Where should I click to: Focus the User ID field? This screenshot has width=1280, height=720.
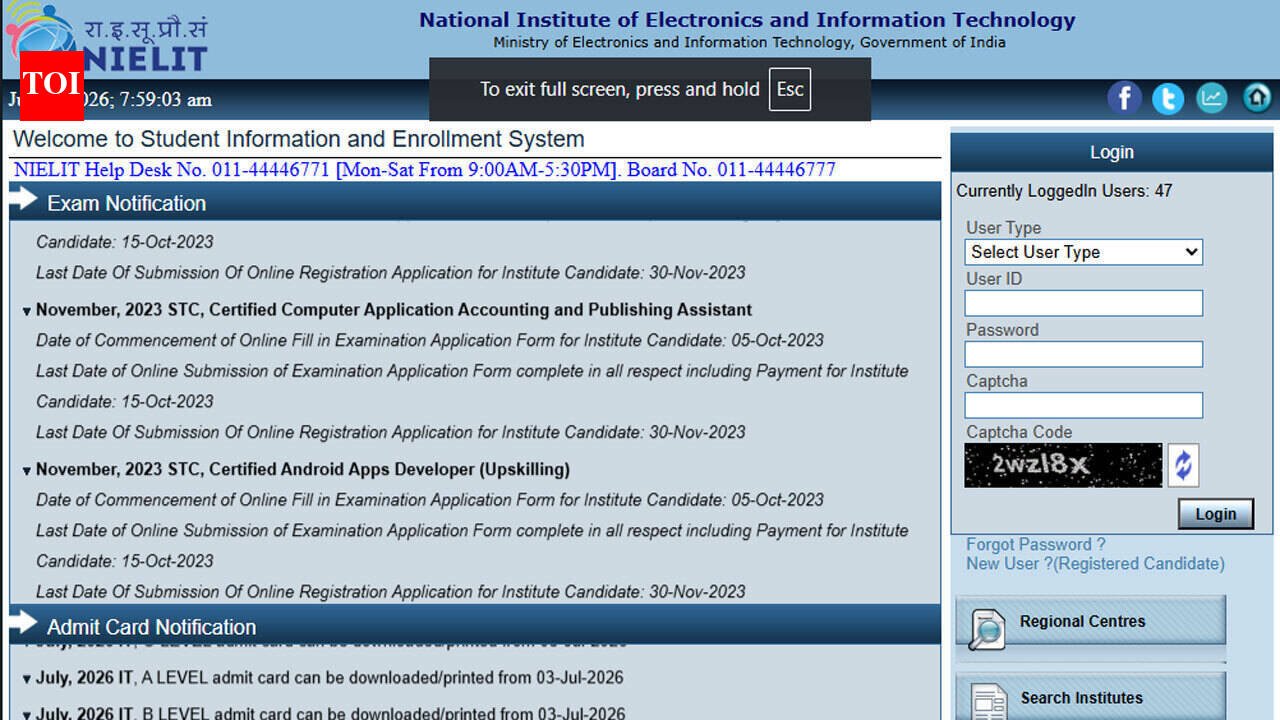pos(1084,303)
